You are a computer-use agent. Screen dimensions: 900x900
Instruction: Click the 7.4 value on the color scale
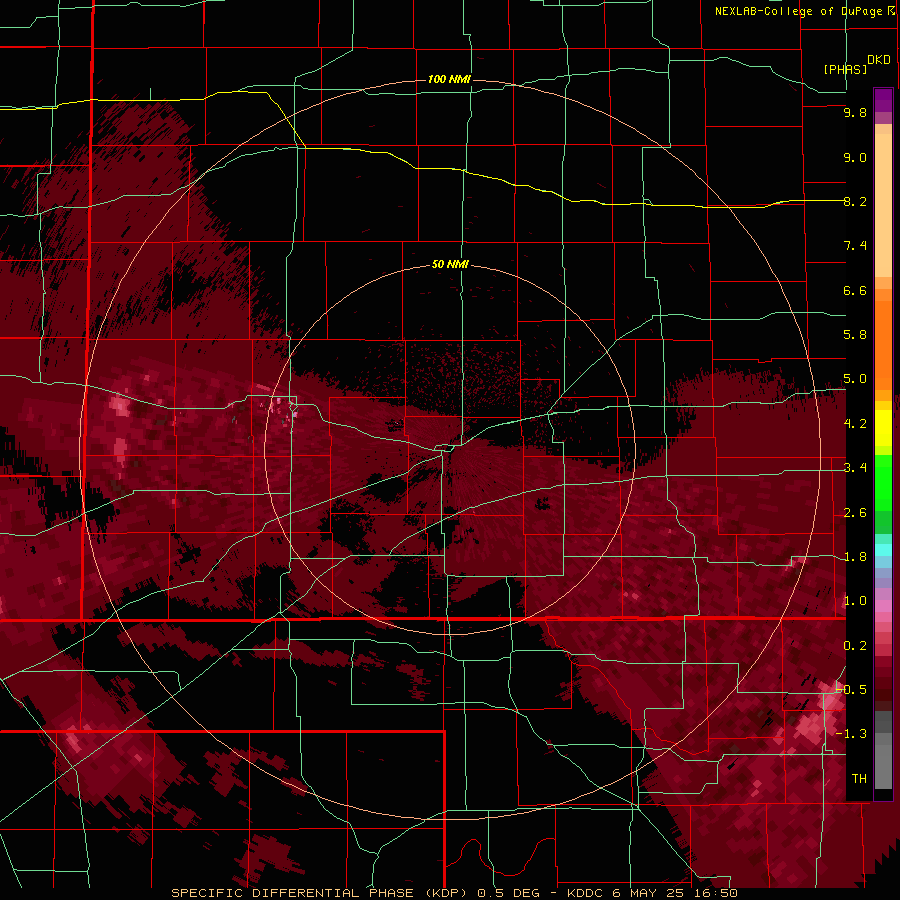tap(855, 246)
